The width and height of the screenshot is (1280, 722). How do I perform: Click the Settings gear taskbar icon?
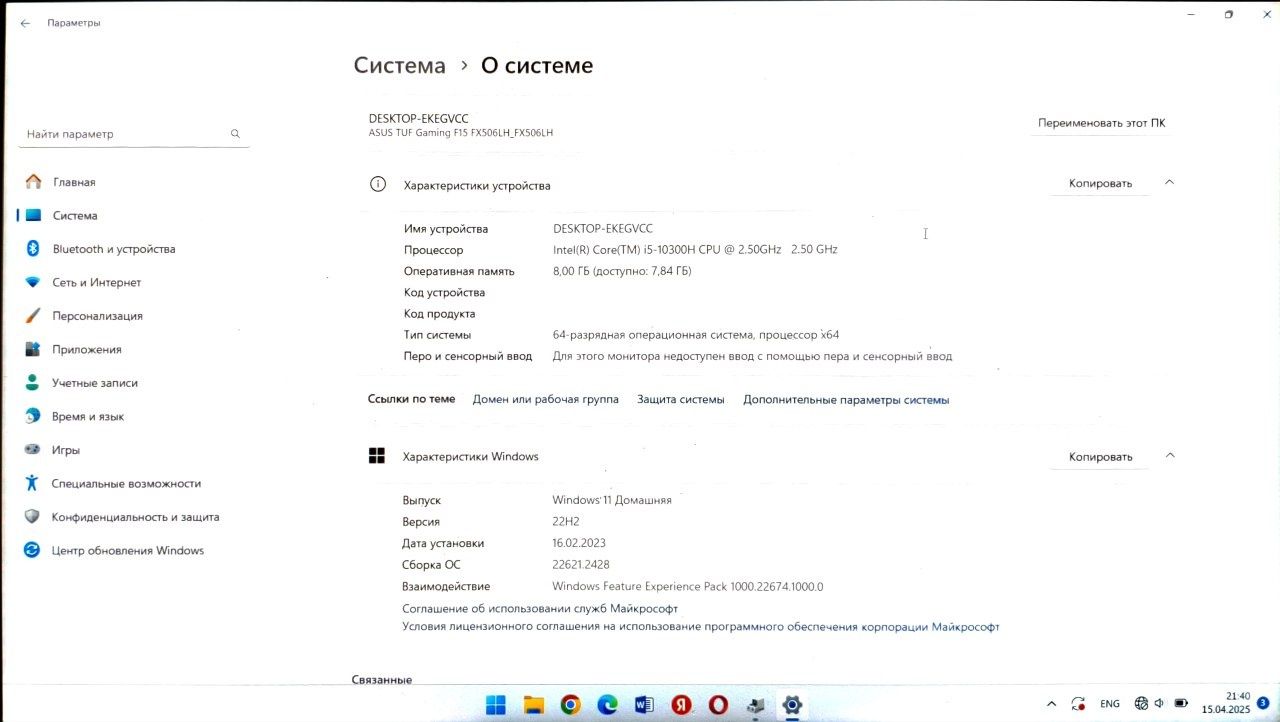pos(792,705)
